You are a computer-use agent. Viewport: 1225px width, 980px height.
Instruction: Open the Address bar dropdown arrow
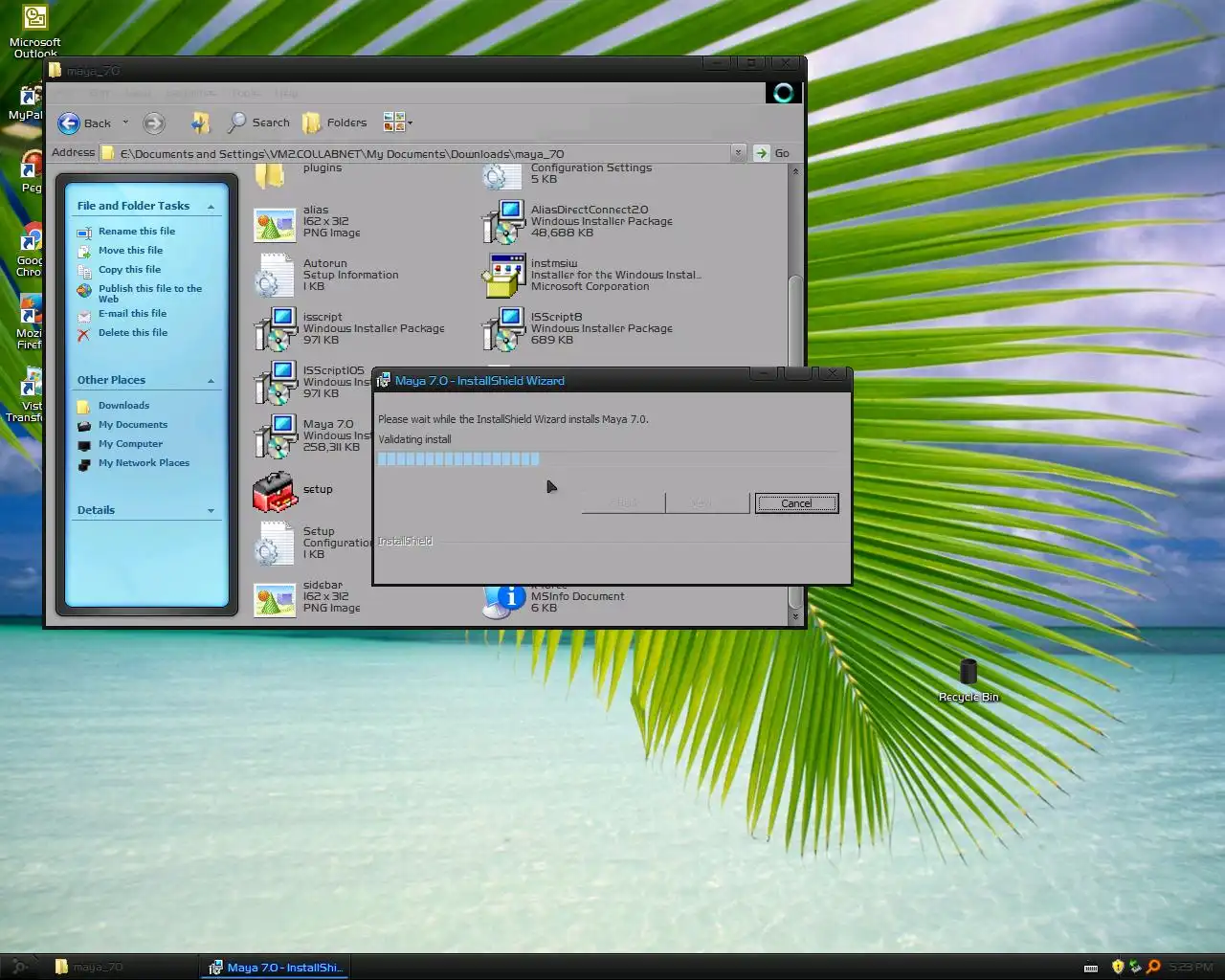(x=738, y=153)
